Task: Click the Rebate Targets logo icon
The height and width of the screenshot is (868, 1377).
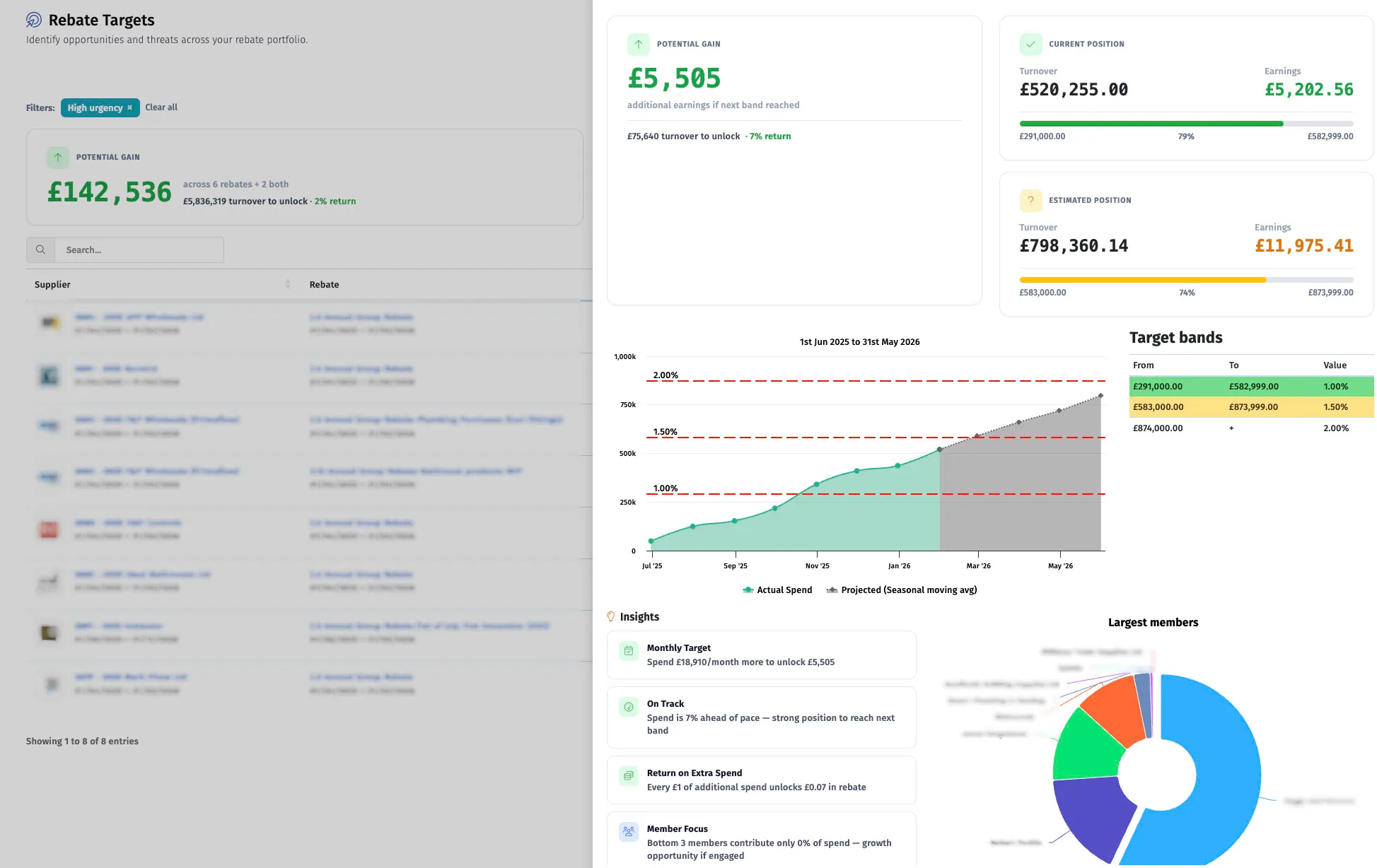Action: pos(33,20)
